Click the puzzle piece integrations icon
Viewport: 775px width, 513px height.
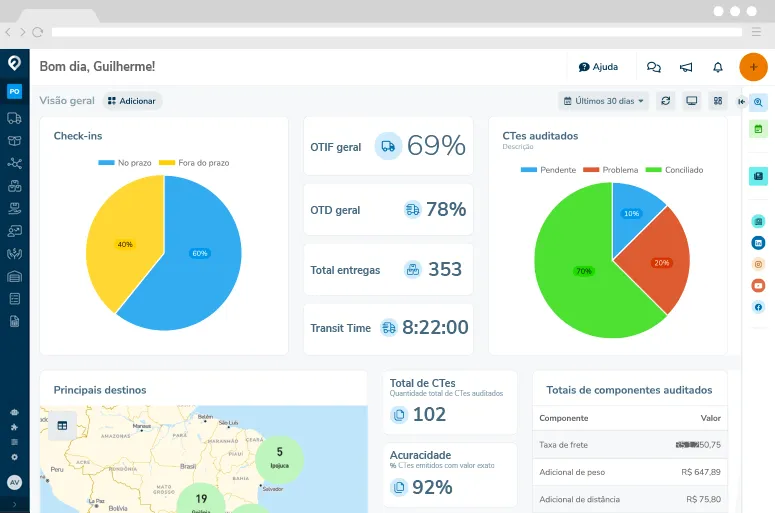click(14, 427)
